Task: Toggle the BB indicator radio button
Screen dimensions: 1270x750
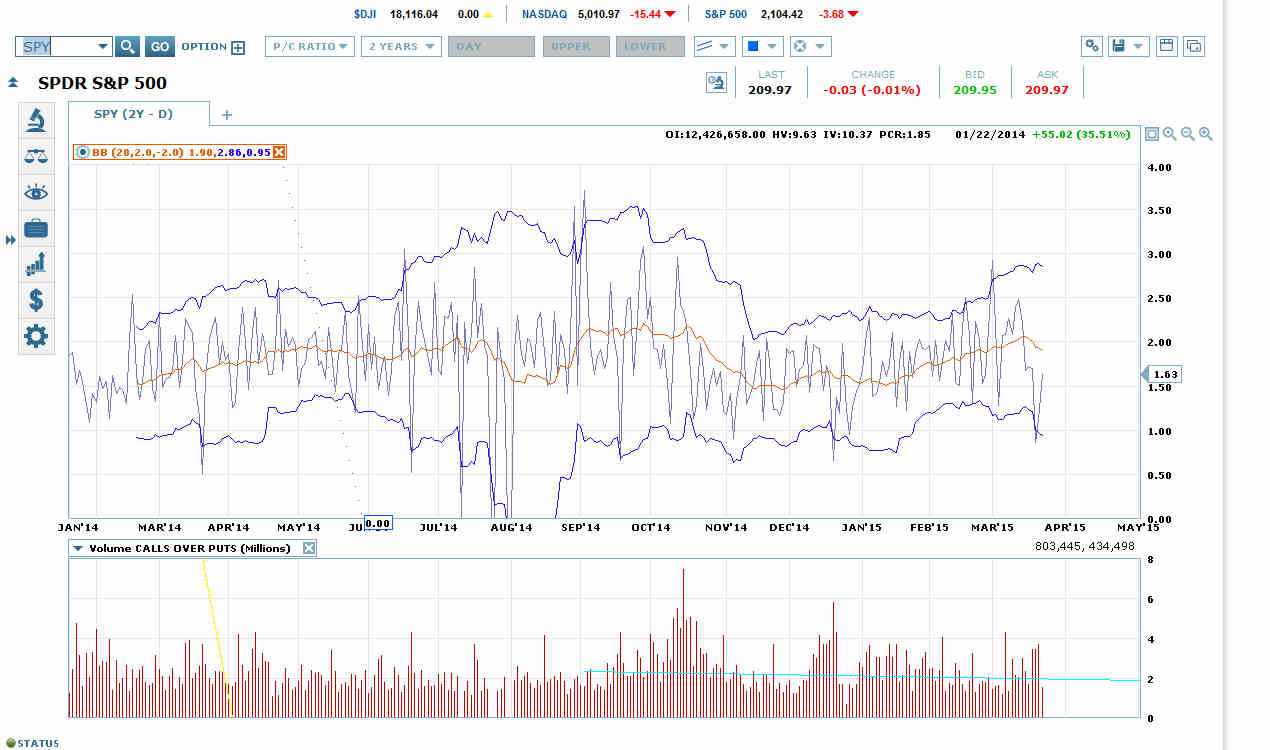Action: click(x=82, y=152)
